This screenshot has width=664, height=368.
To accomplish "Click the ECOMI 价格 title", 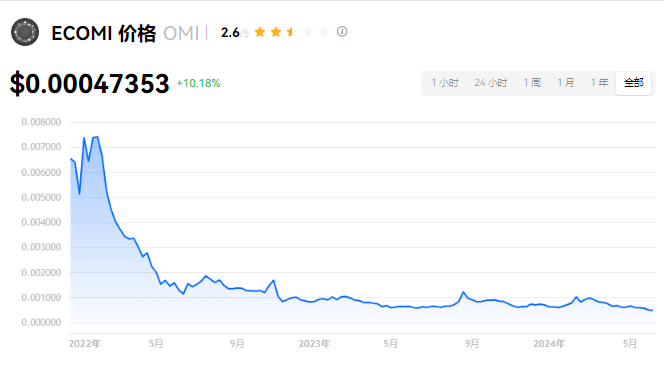I will tap(104, 33).
